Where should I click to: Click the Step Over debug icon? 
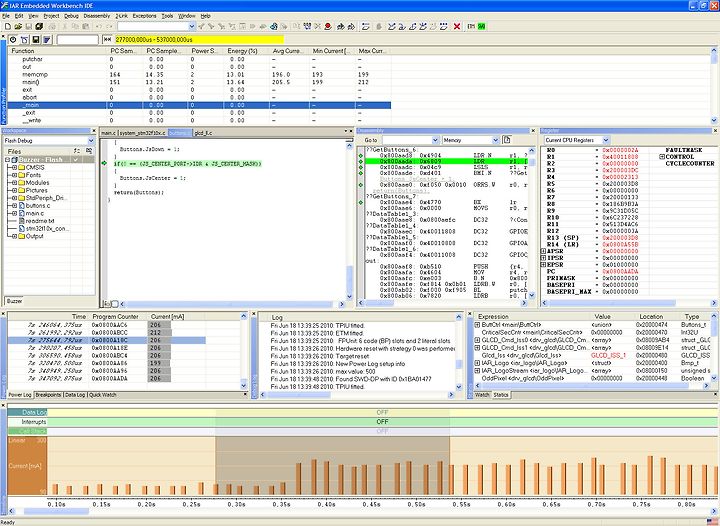pyautogui.click(x=392, y=27)
